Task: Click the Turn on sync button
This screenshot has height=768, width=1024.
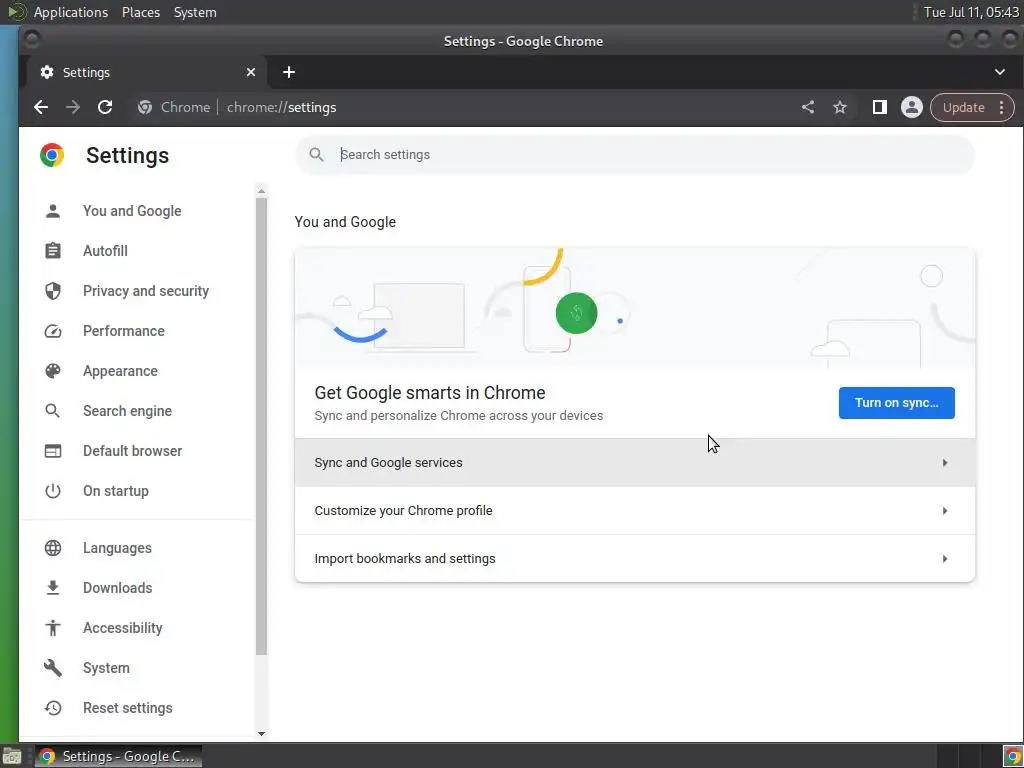Action: point(896,403)
